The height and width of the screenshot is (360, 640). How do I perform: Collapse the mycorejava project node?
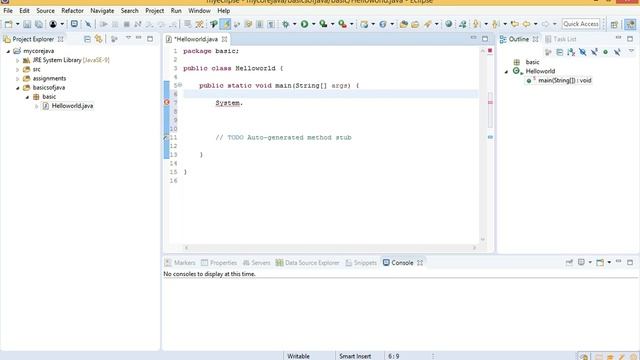[x=8, y=51]
